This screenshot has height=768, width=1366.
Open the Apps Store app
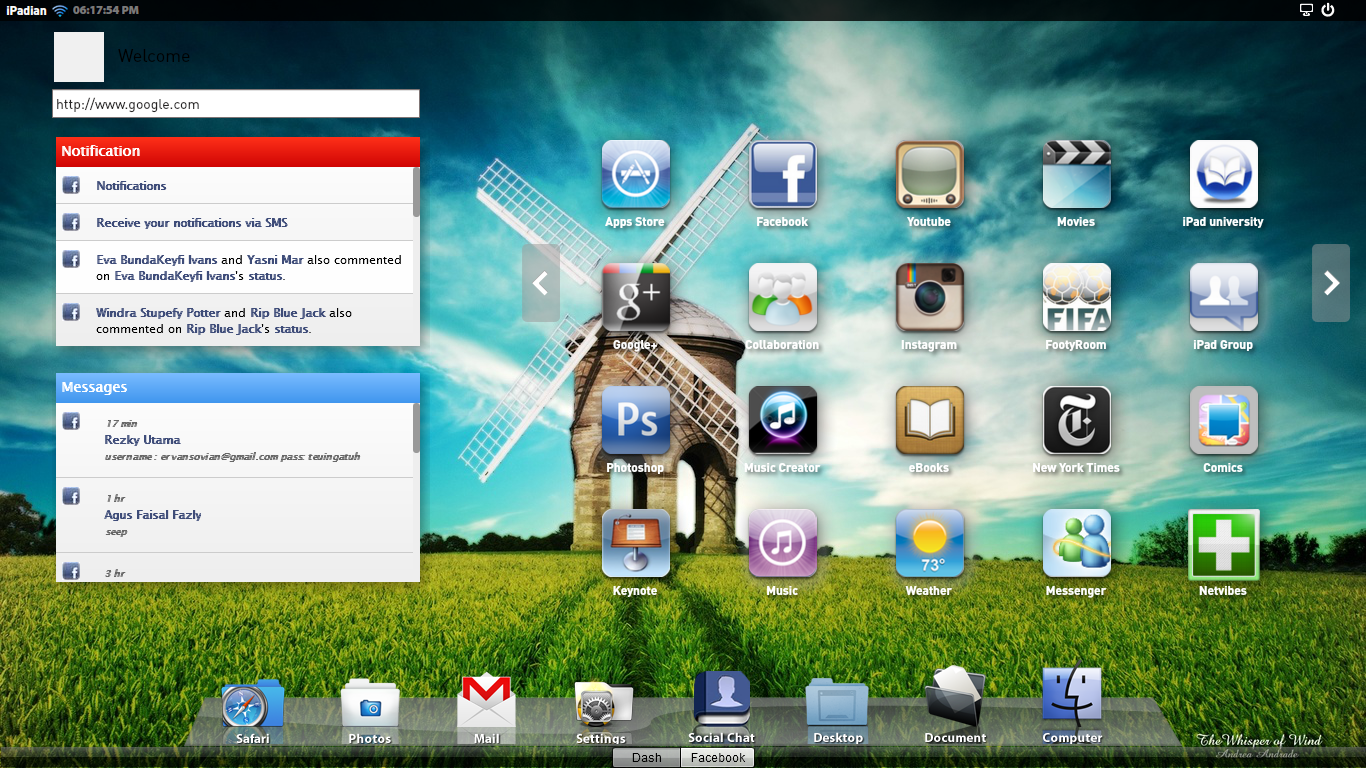[635, 173]
